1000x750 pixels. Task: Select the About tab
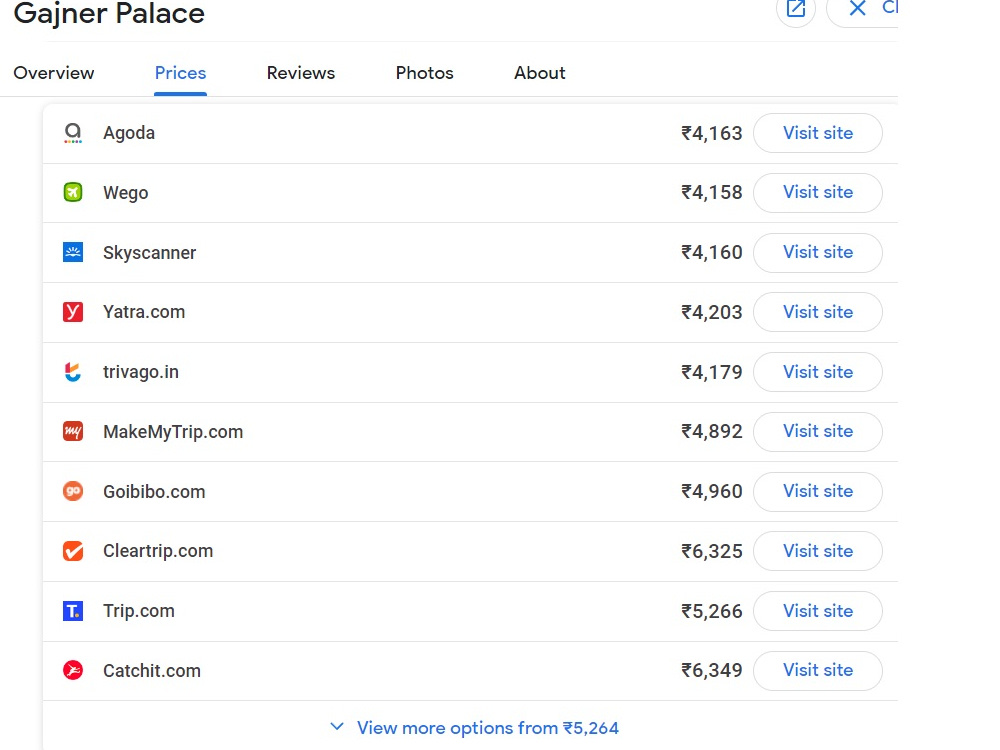(540, 73)
